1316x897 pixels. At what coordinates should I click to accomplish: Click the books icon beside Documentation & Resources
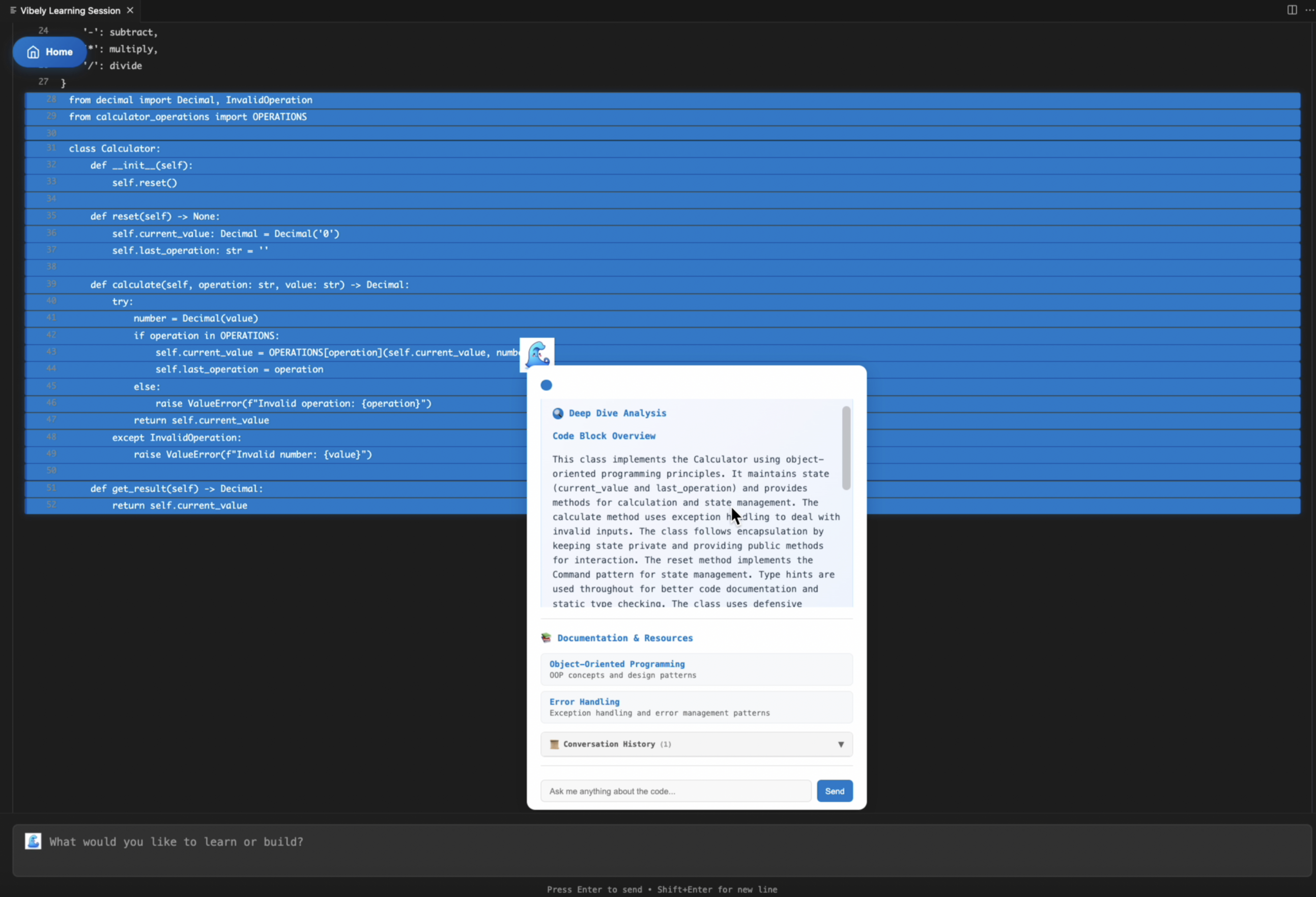(x=546, y=638)
